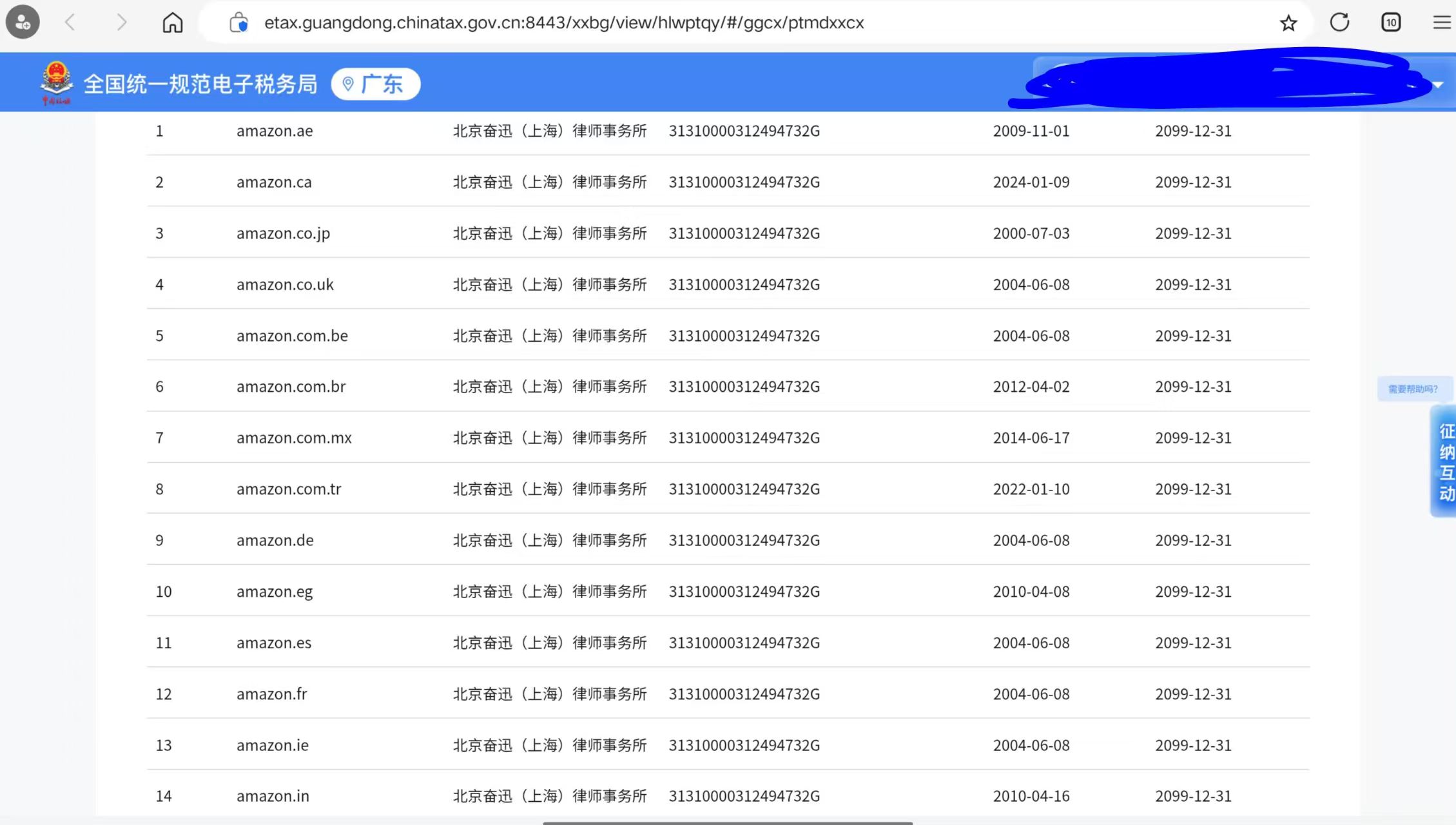This screenshot has width=1456, height=825.
Task: Select the credit code in the amazon.ae row
Action: (744, 130)
